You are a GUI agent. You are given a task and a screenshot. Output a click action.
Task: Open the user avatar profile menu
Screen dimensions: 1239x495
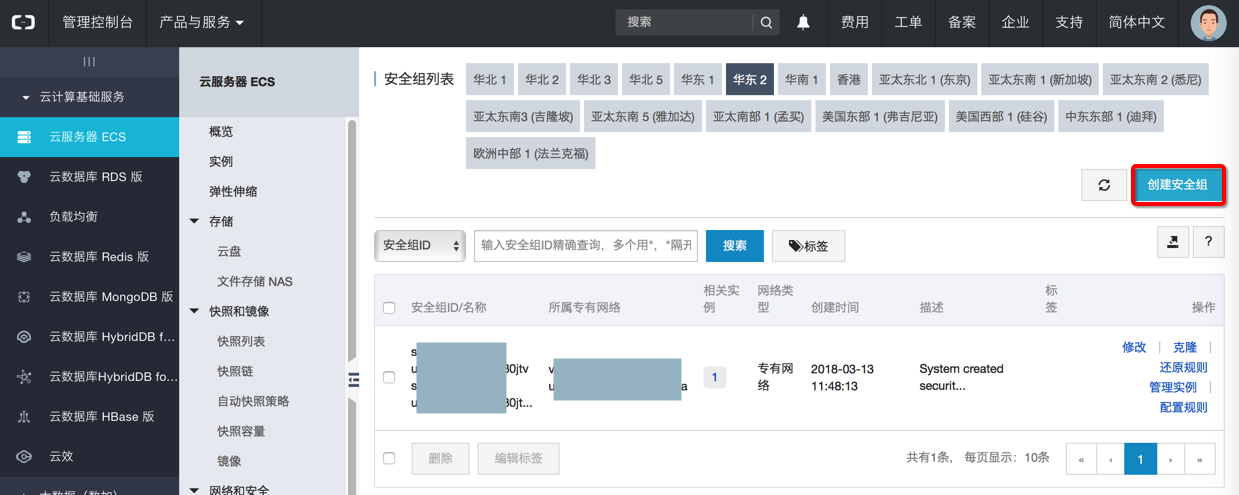click(1208, 22)
